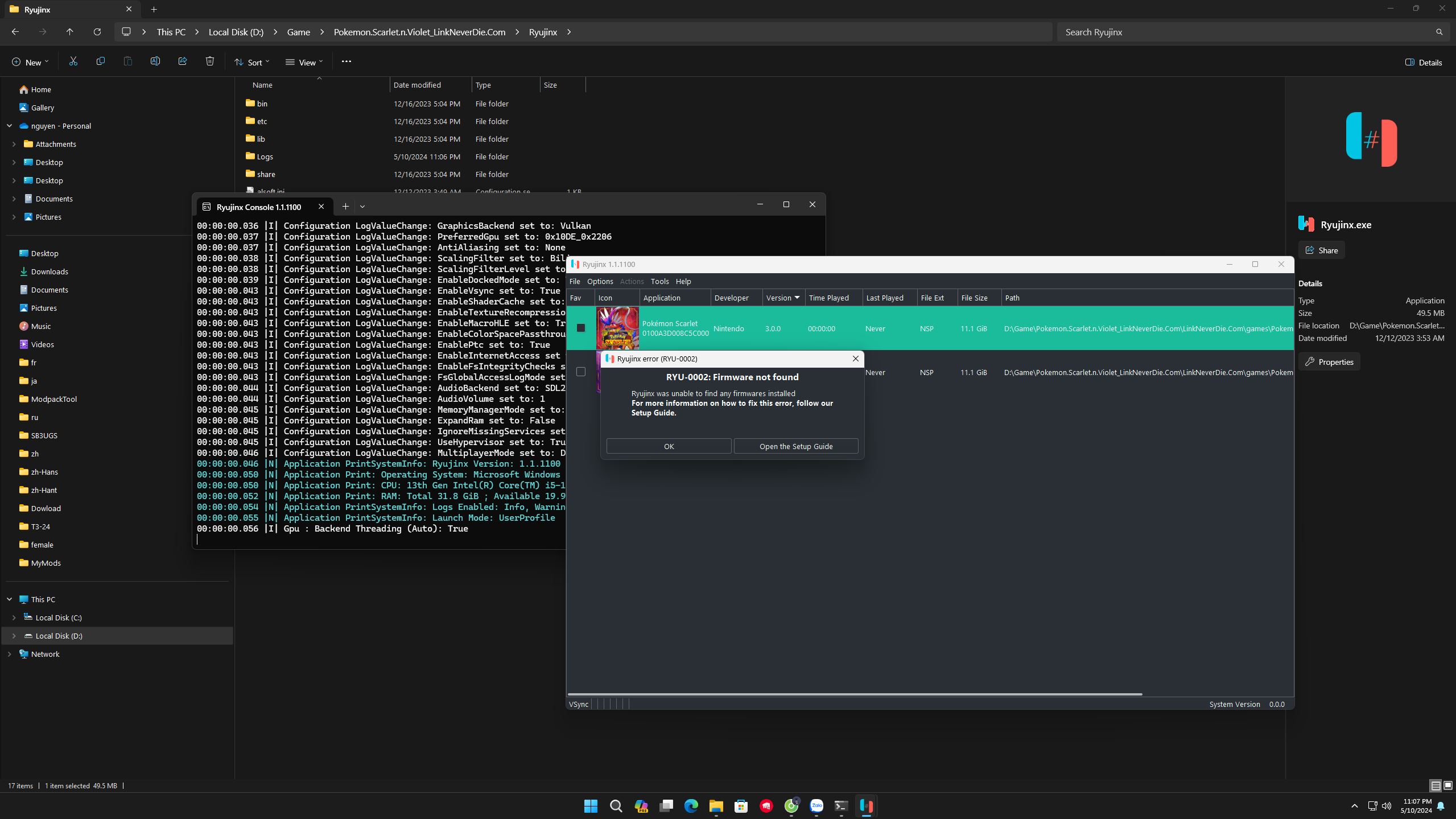This screenshot has height=819, width=1456.
Task: Open Microsoft Edge from the taskbar
Action: [x=691, y=806]
